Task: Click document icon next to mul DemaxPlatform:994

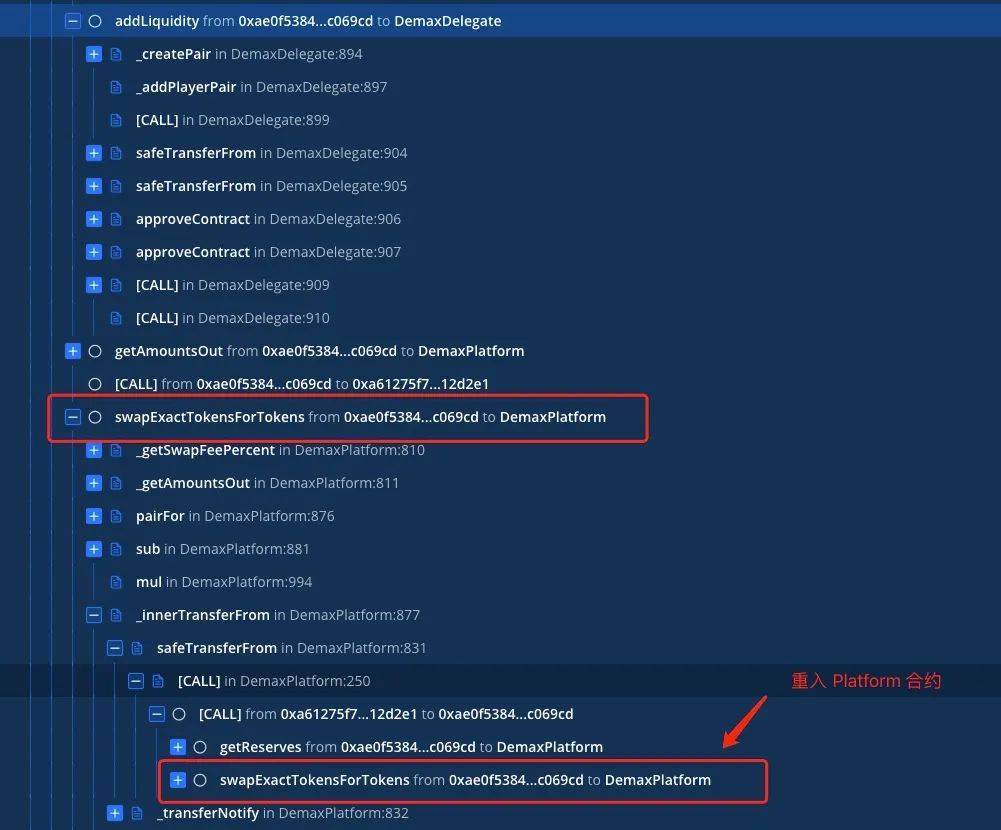Action: pyautogui.click(x=116, y=582)
